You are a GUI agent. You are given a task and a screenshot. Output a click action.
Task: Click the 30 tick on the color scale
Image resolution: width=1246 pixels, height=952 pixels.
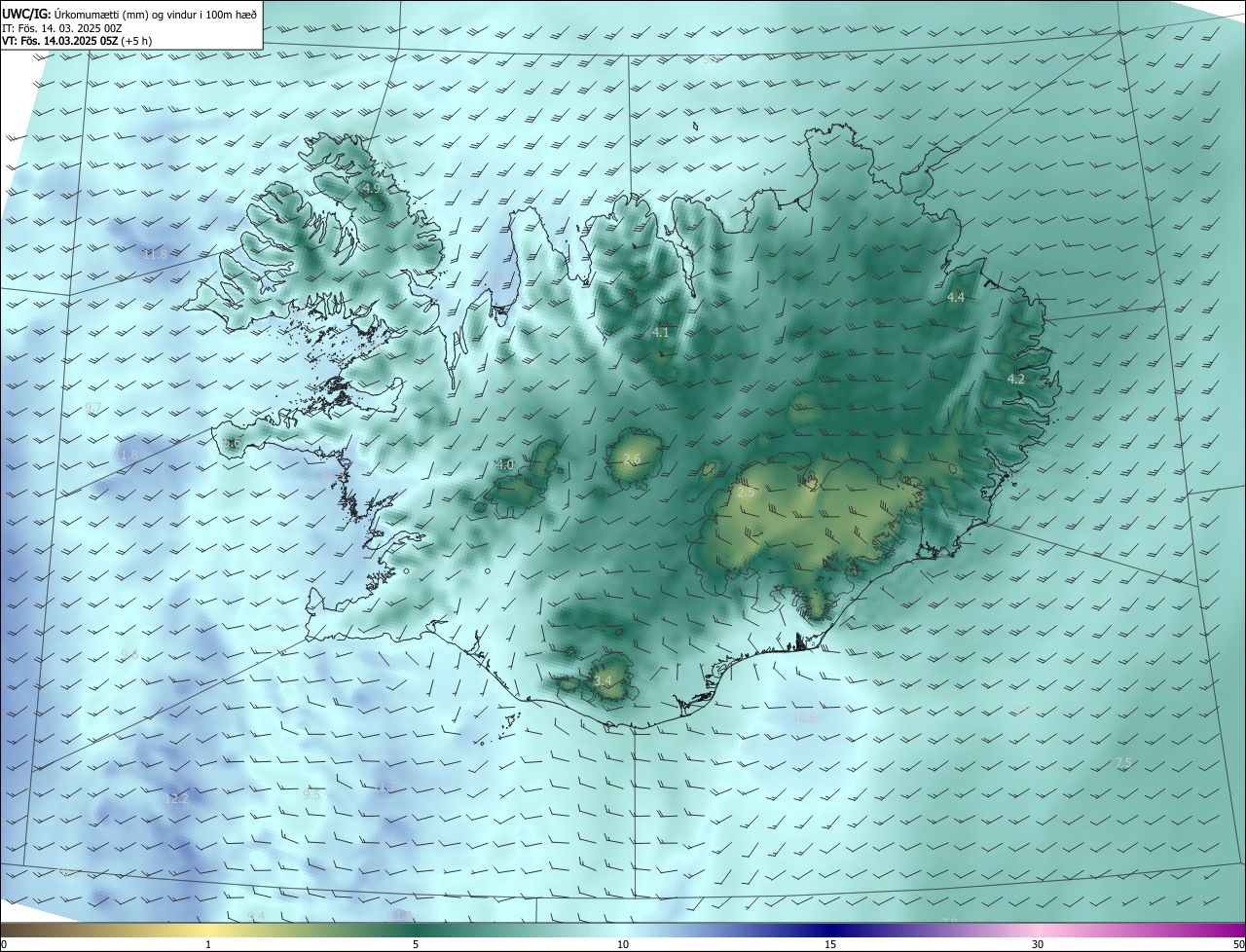click(1038, 944)
